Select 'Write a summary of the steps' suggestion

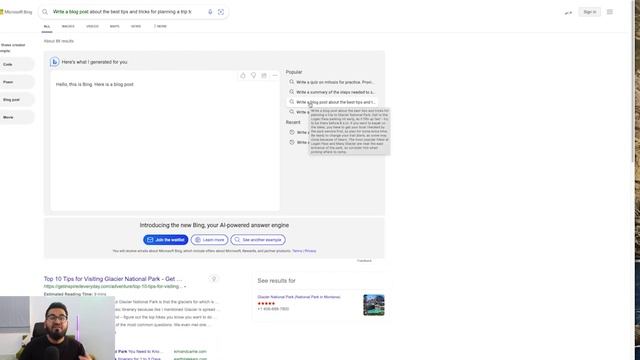coord(332,92)
